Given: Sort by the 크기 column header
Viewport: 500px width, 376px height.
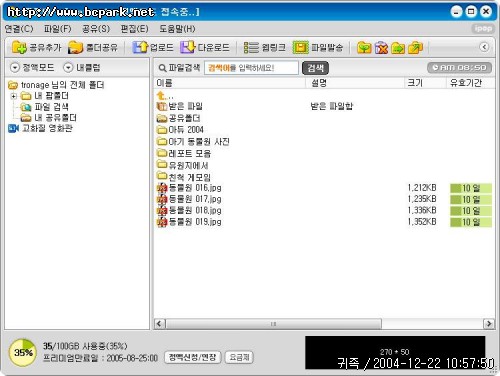Looking at the screenshot, I should coord(426,83).
